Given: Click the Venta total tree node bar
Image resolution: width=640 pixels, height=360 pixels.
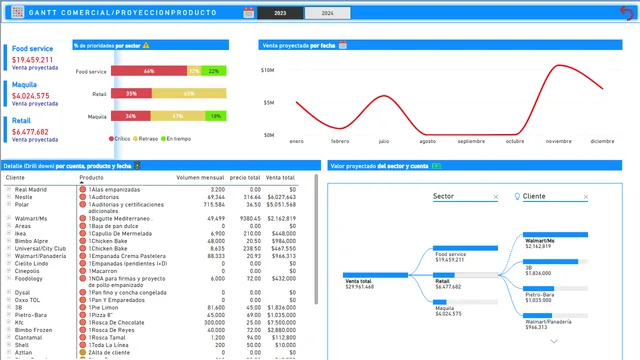Looking at the screenshot, I should tap(375, 275).
